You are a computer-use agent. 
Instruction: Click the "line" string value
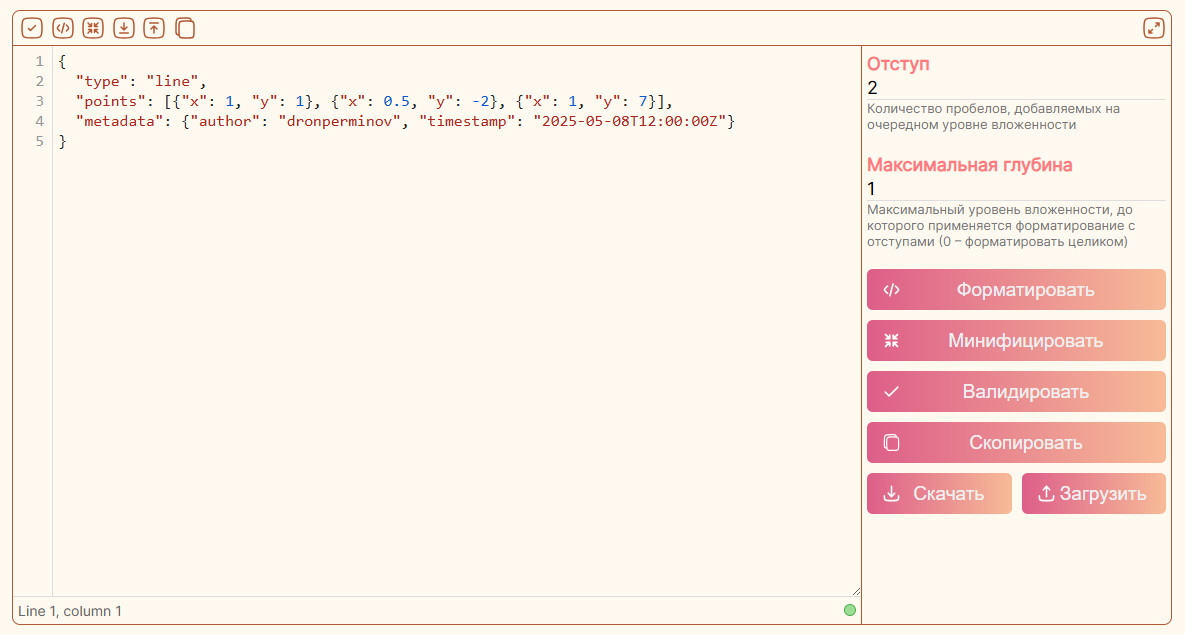tap(172, 81)
